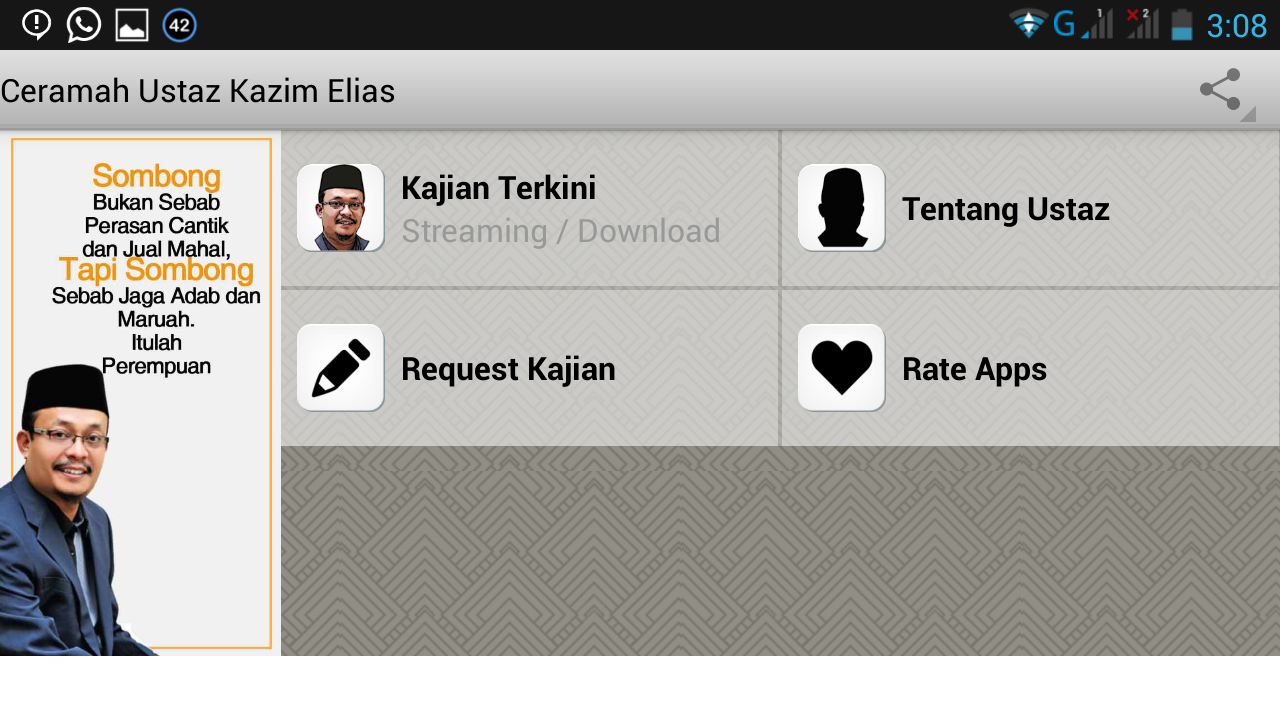The height and width of the screenshot is (720, 1280).
Task: Choose the Rate Apps label
Action: (974, 369)
